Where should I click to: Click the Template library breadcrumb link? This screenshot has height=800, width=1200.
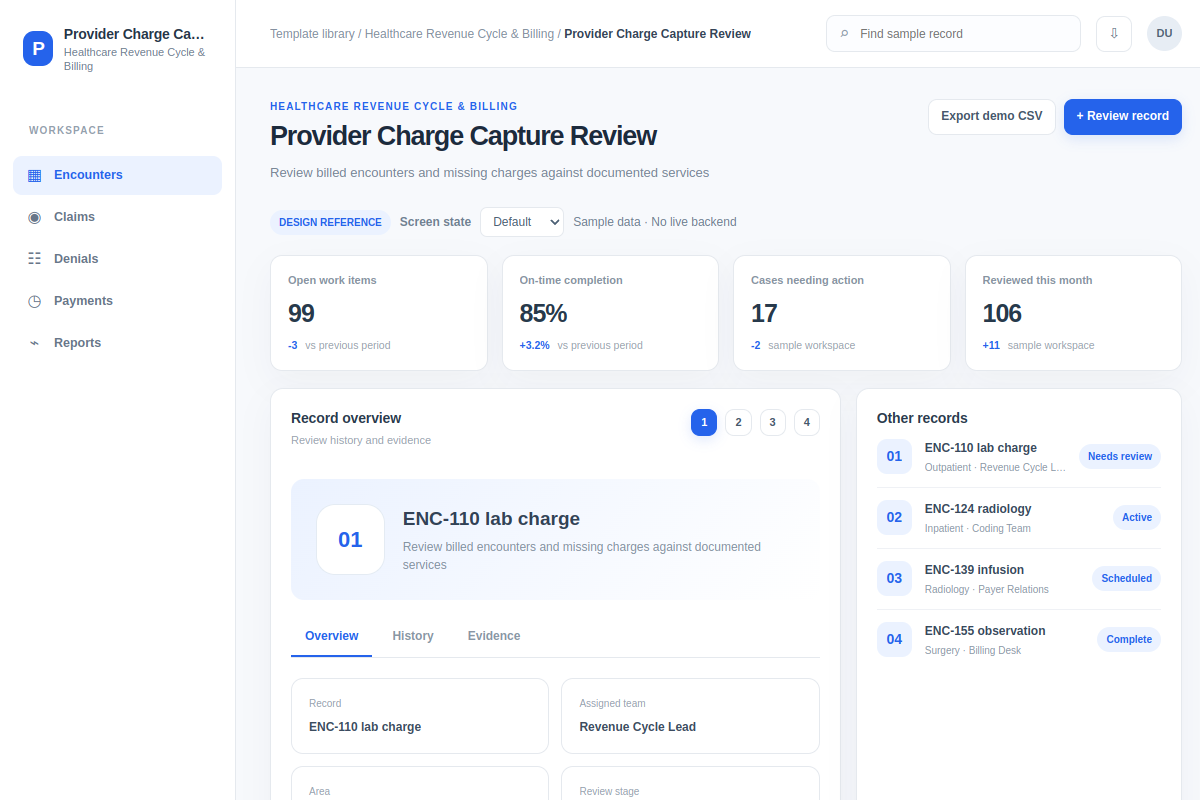(x=312, y=34)
